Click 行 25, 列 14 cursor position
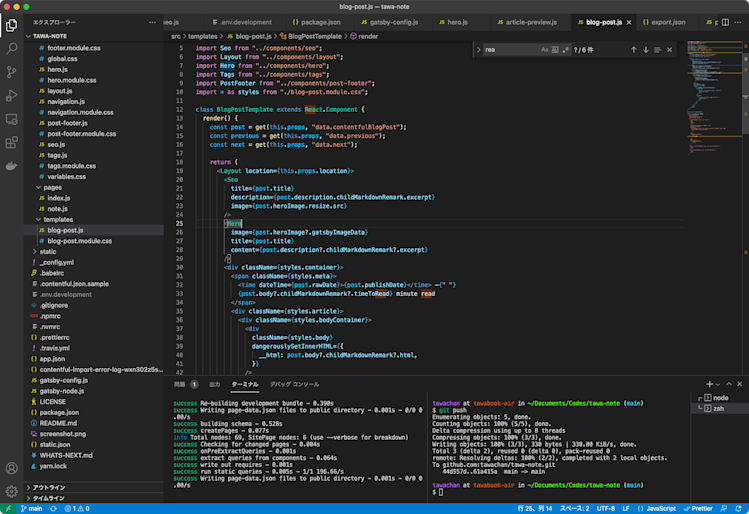Viewport: 749px width, 514px height. pos(535,509)
